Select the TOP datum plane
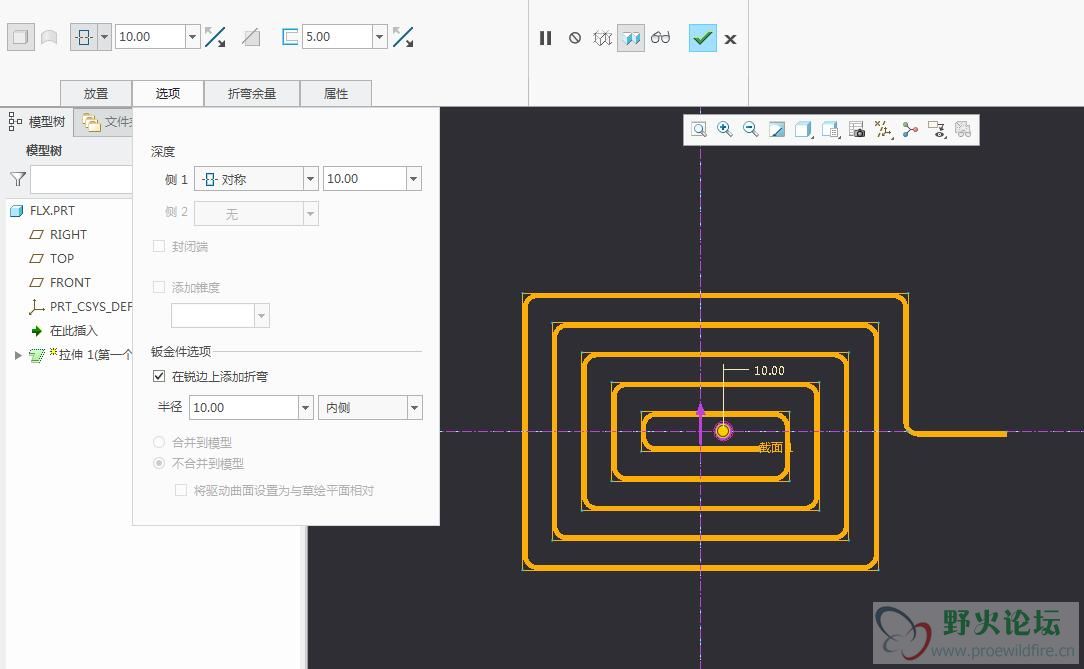Screen dimensions: 1084x669 62,258
